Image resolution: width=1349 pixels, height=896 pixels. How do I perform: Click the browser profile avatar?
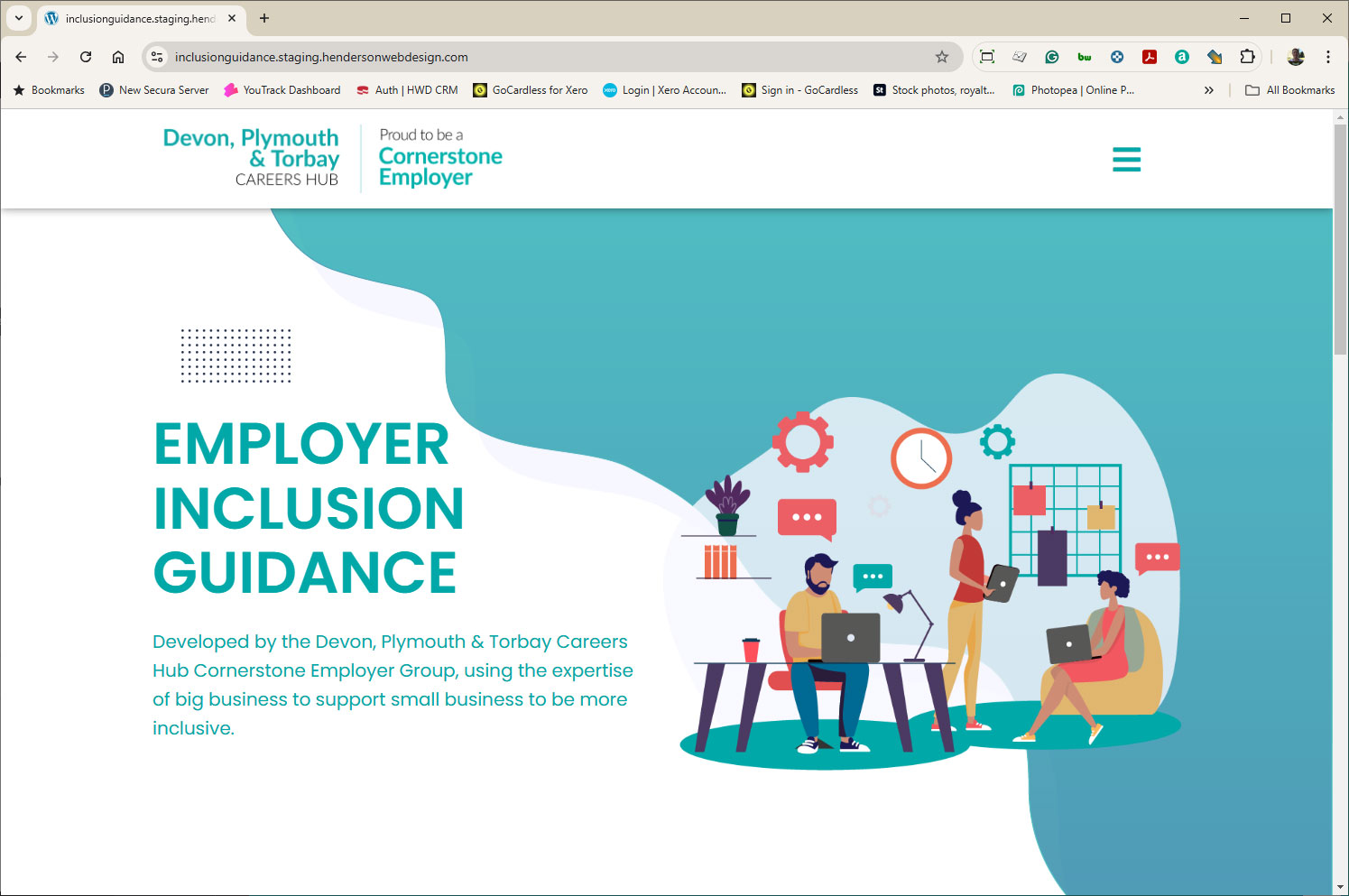coord(1296,57)
